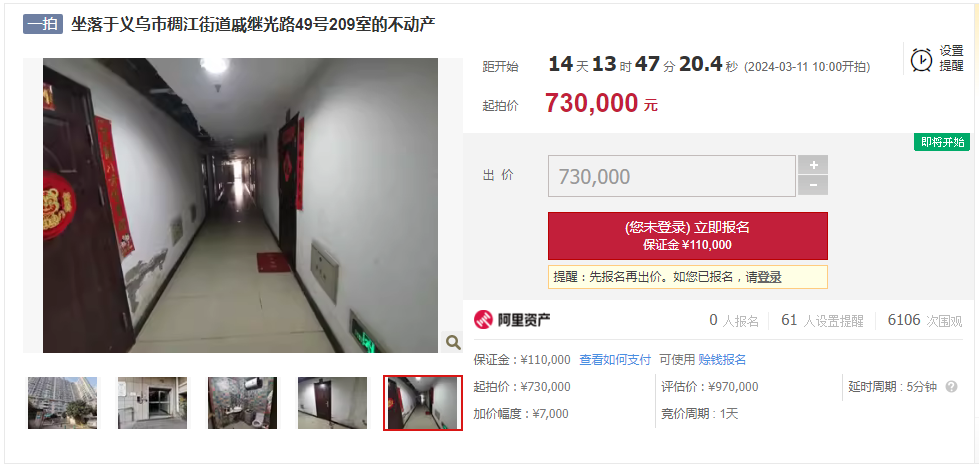The width and height of the screenshot is (979, 469).
Task: Click the help question mark beside 延时周期
Action: [951, 387]
